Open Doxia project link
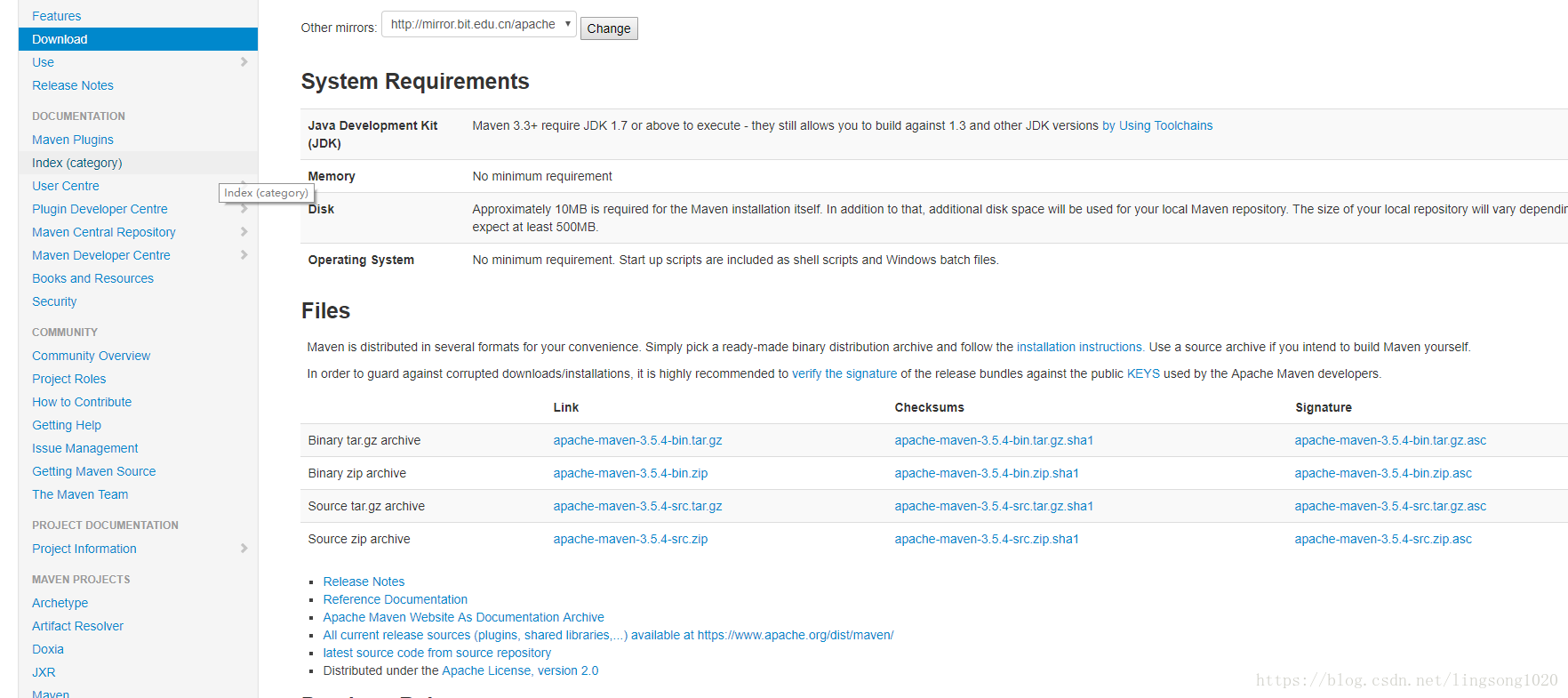 (x=48, y=649)
